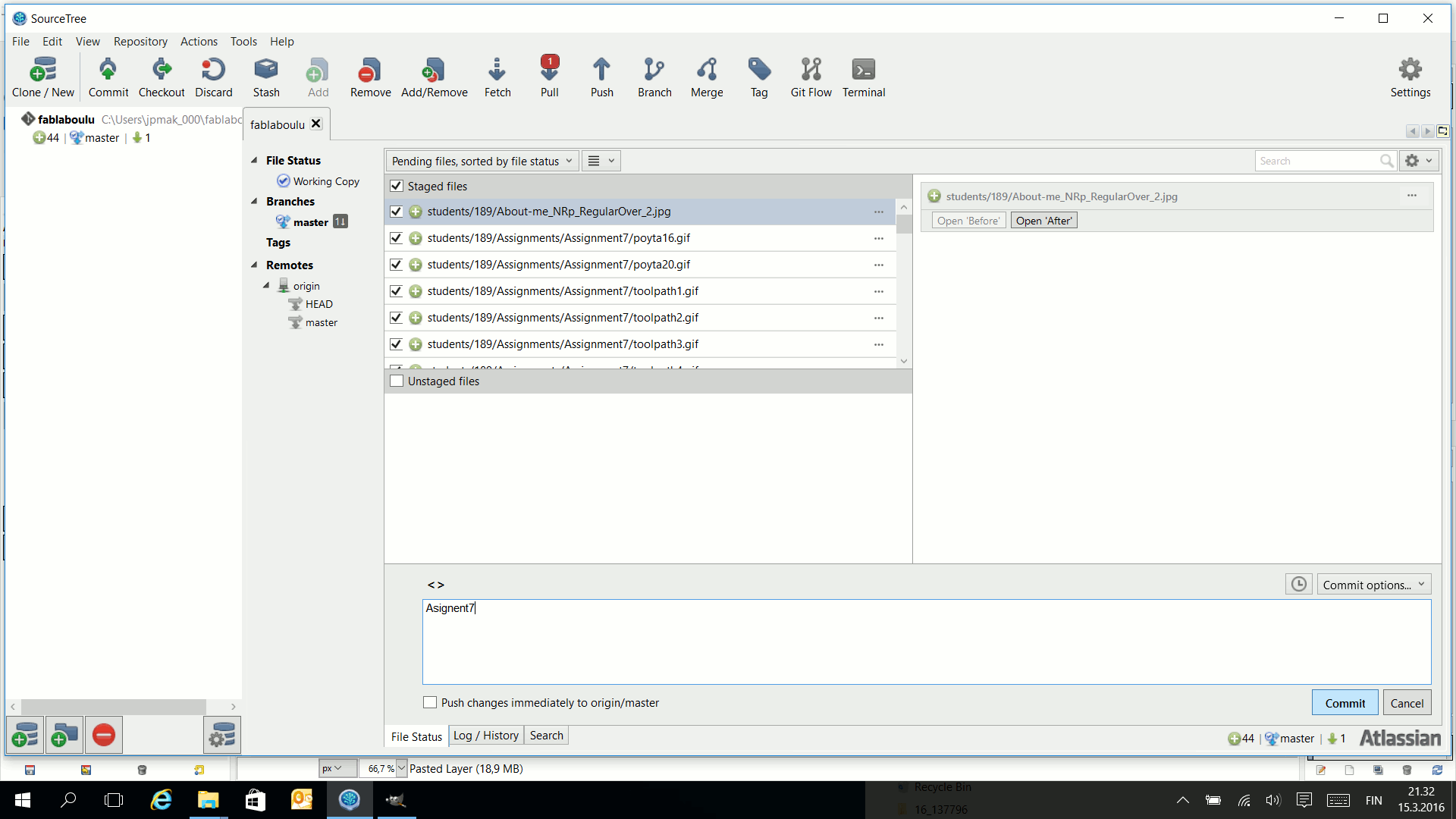Uncheck About-me_NRp_RegularOver_2.jpg staged file
The width and height of the screenshot is (1456, 819).
(396, 212)
